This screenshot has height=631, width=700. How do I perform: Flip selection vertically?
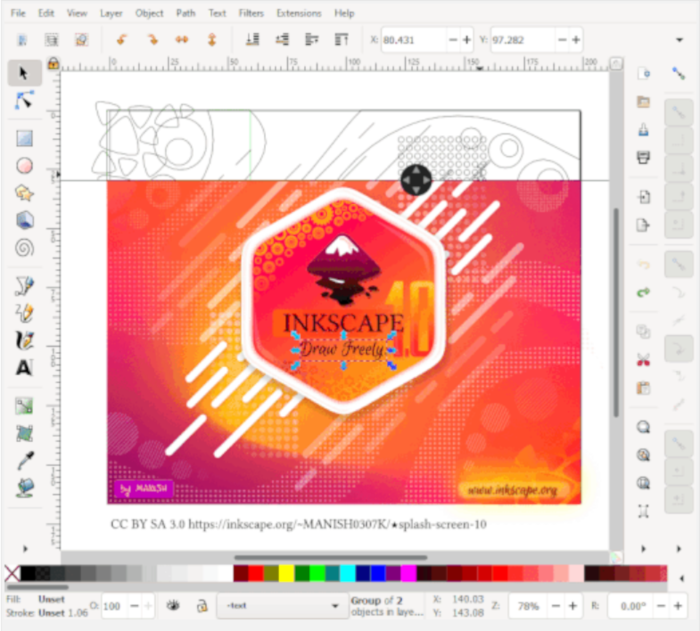click(212, 40)
